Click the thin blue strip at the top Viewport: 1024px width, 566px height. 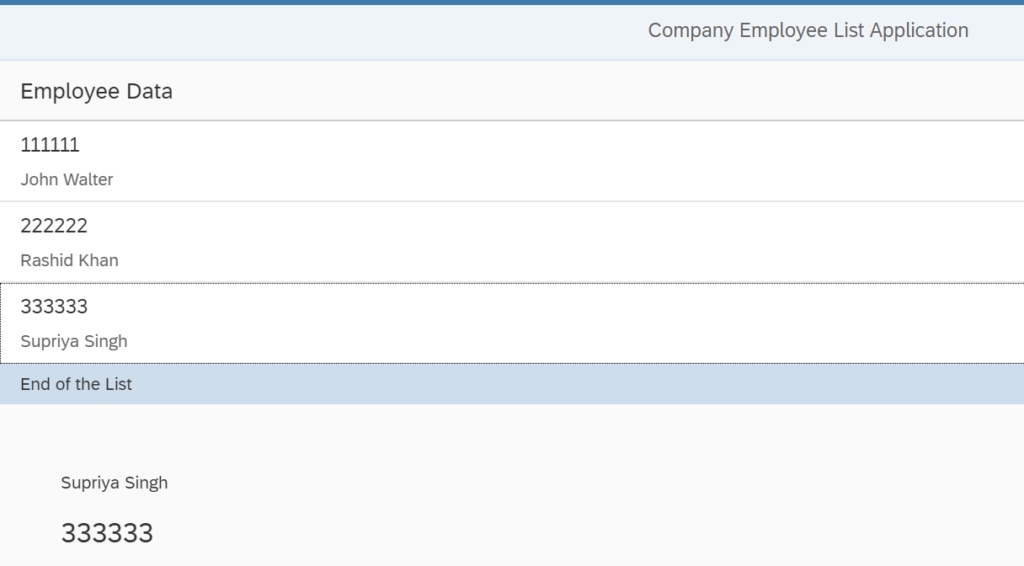point(512,2)
